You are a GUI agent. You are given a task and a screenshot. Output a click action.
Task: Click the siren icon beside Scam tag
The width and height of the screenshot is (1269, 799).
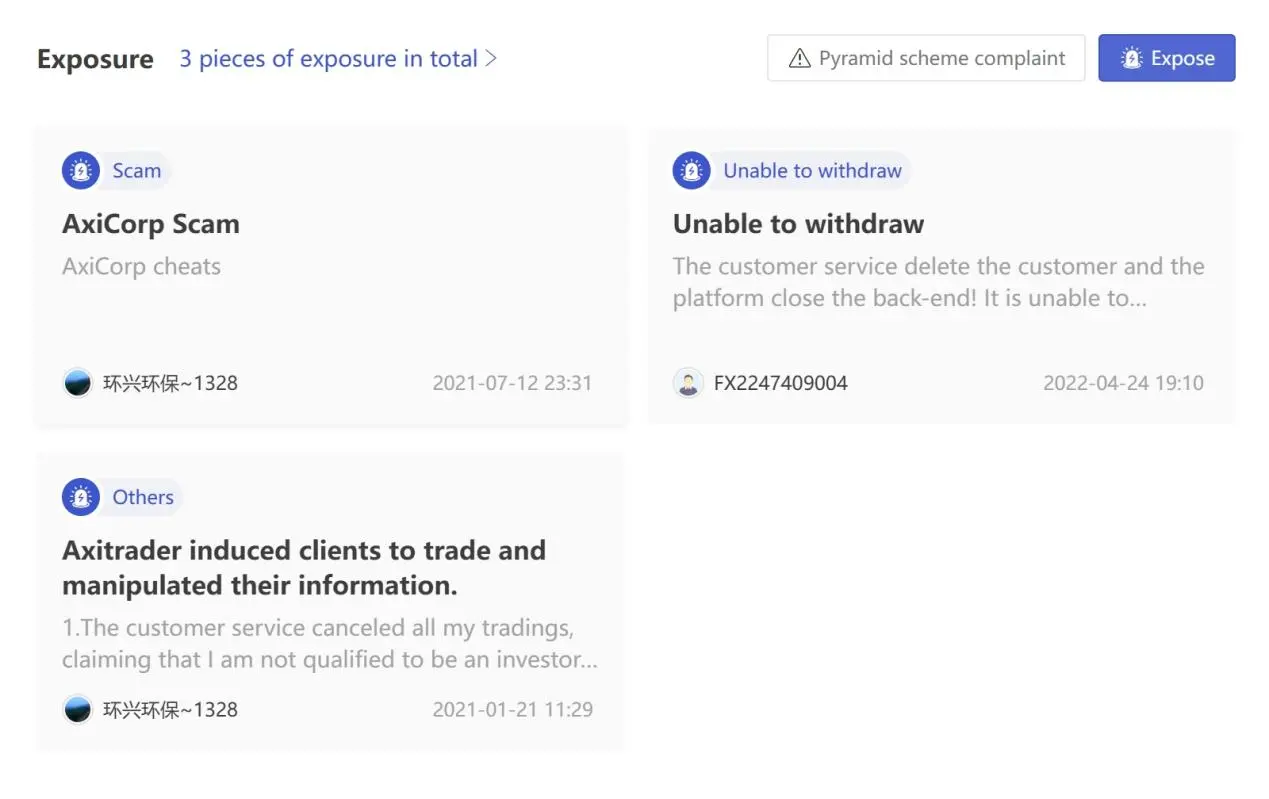[x=80, y=170]
